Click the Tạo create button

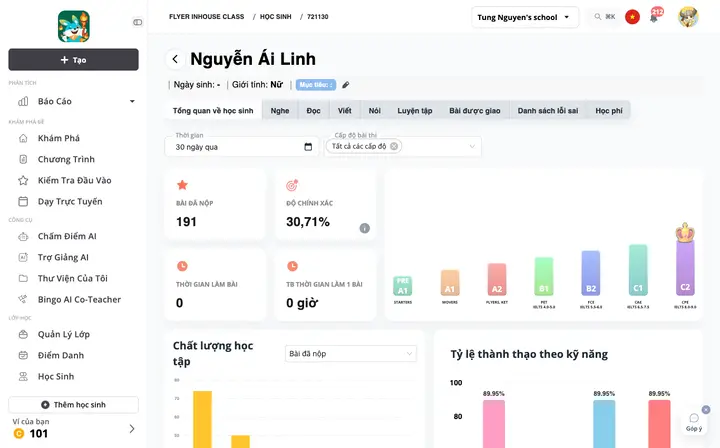pos(73,60)
